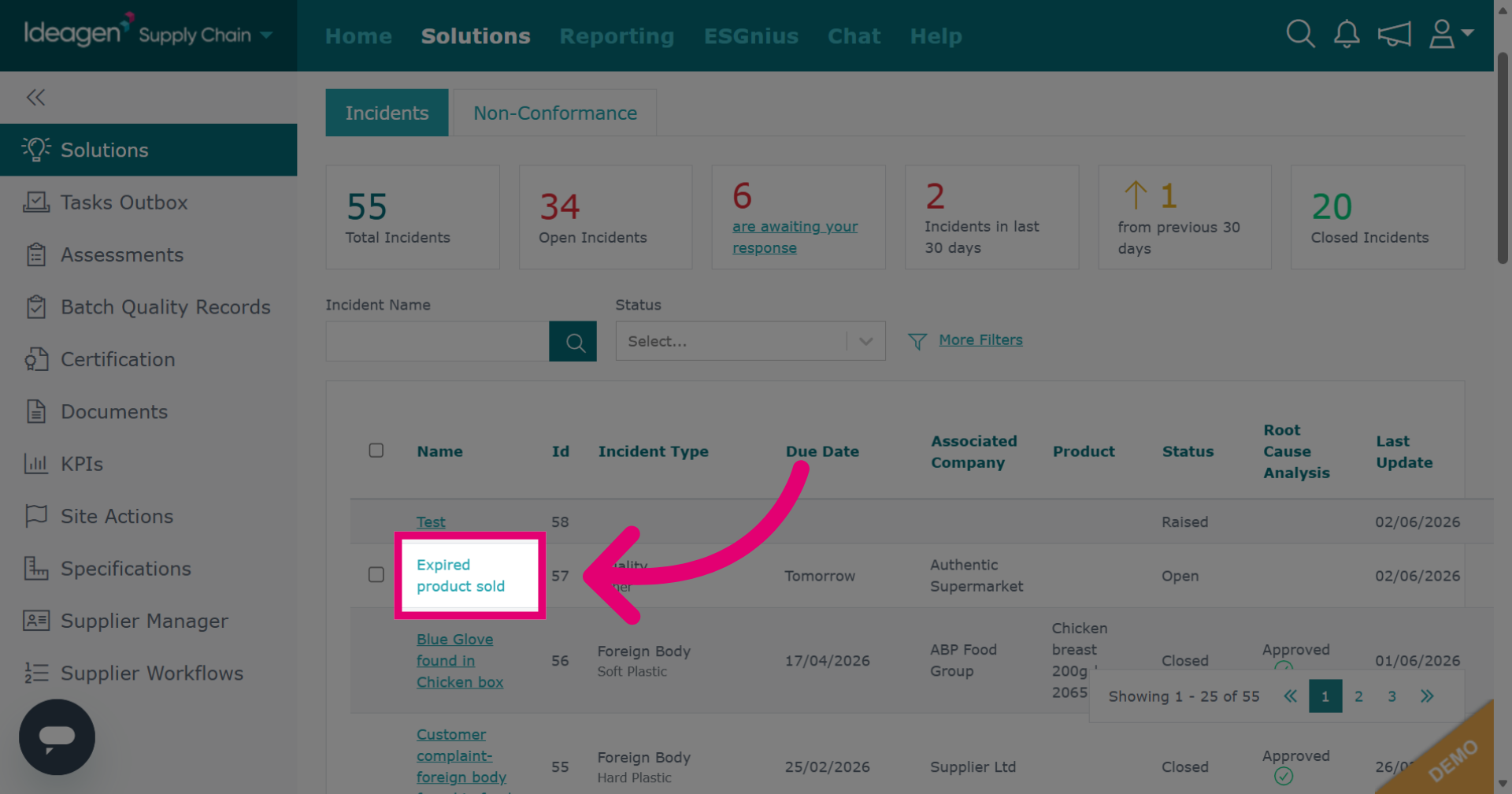Switch to the Non-Conformance tab

tap(555, 113)
